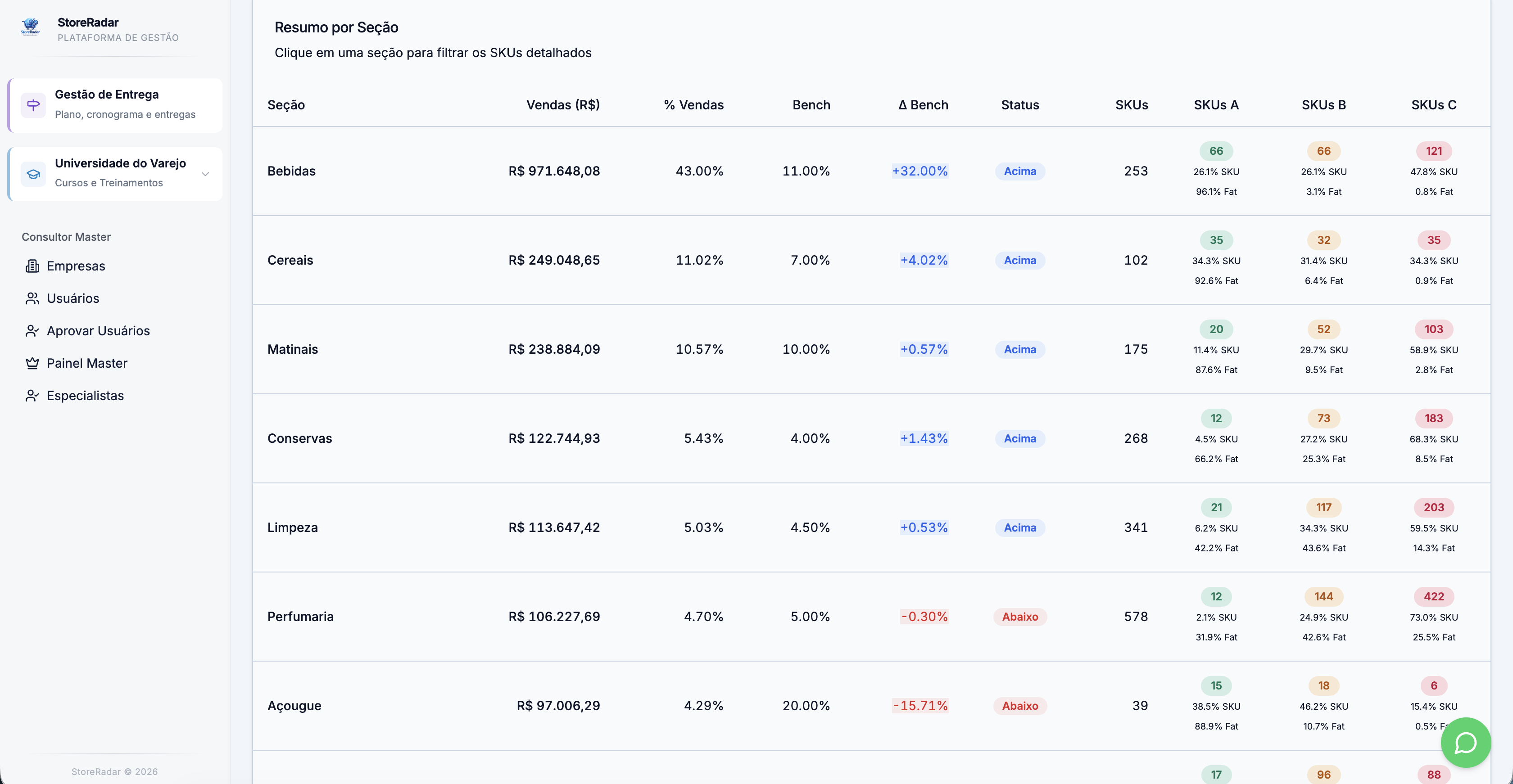Open Gestão de Entrega section
Viewport: 1513px width, 784px height.
pos(115,105)
